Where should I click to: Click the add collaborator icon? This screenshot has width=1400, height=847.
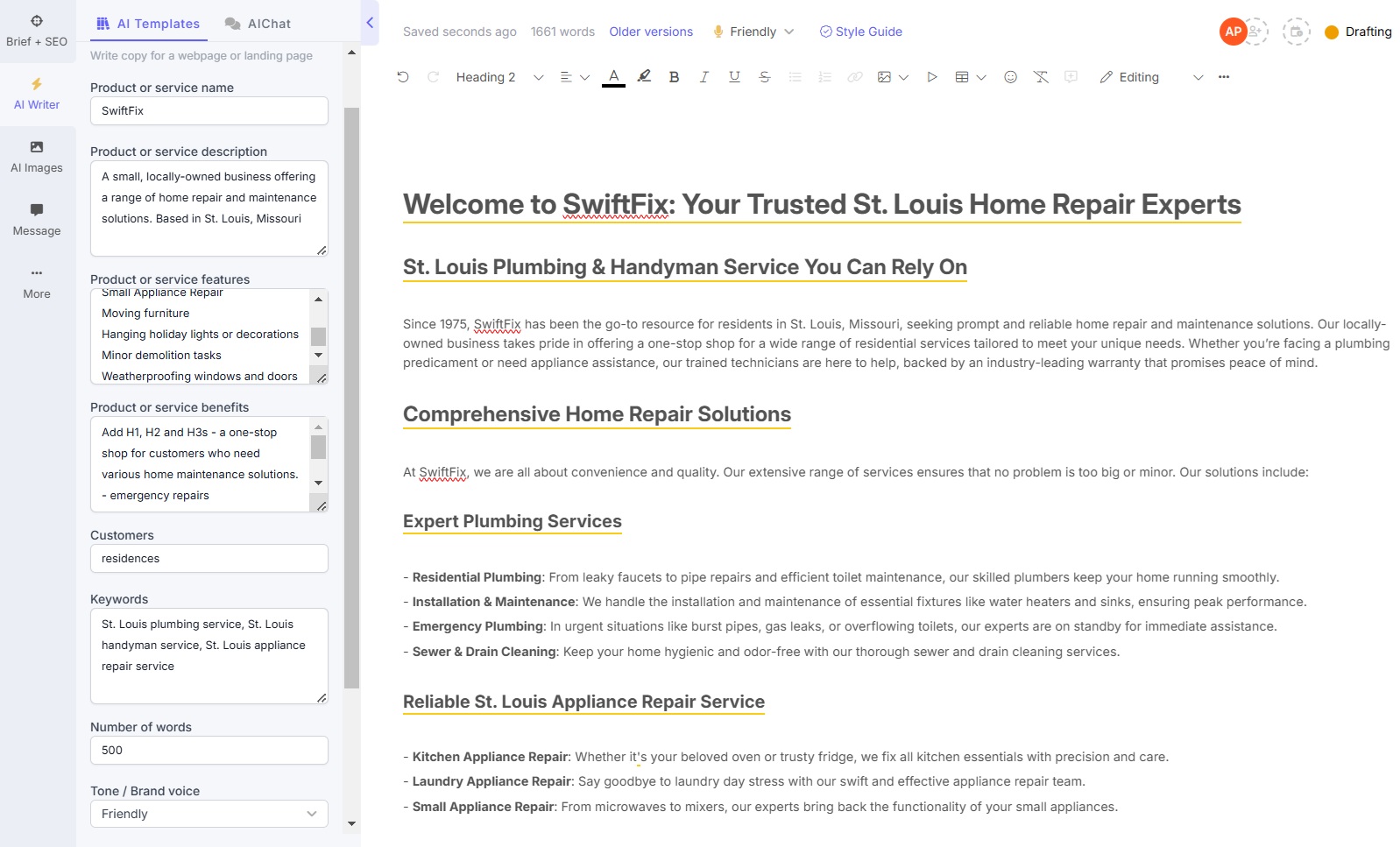1256,32
